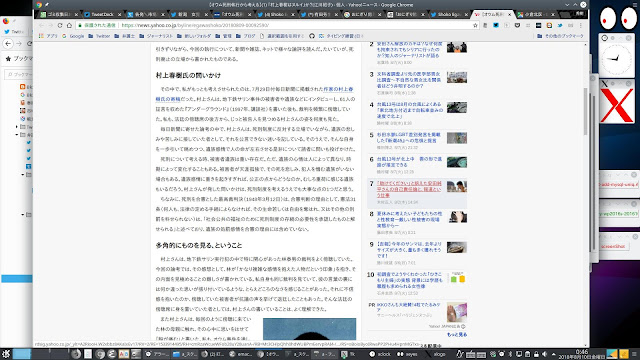Open その他のブックマーク folder
The width and height of the screenshot is (640, 360).
pos(560,36)
